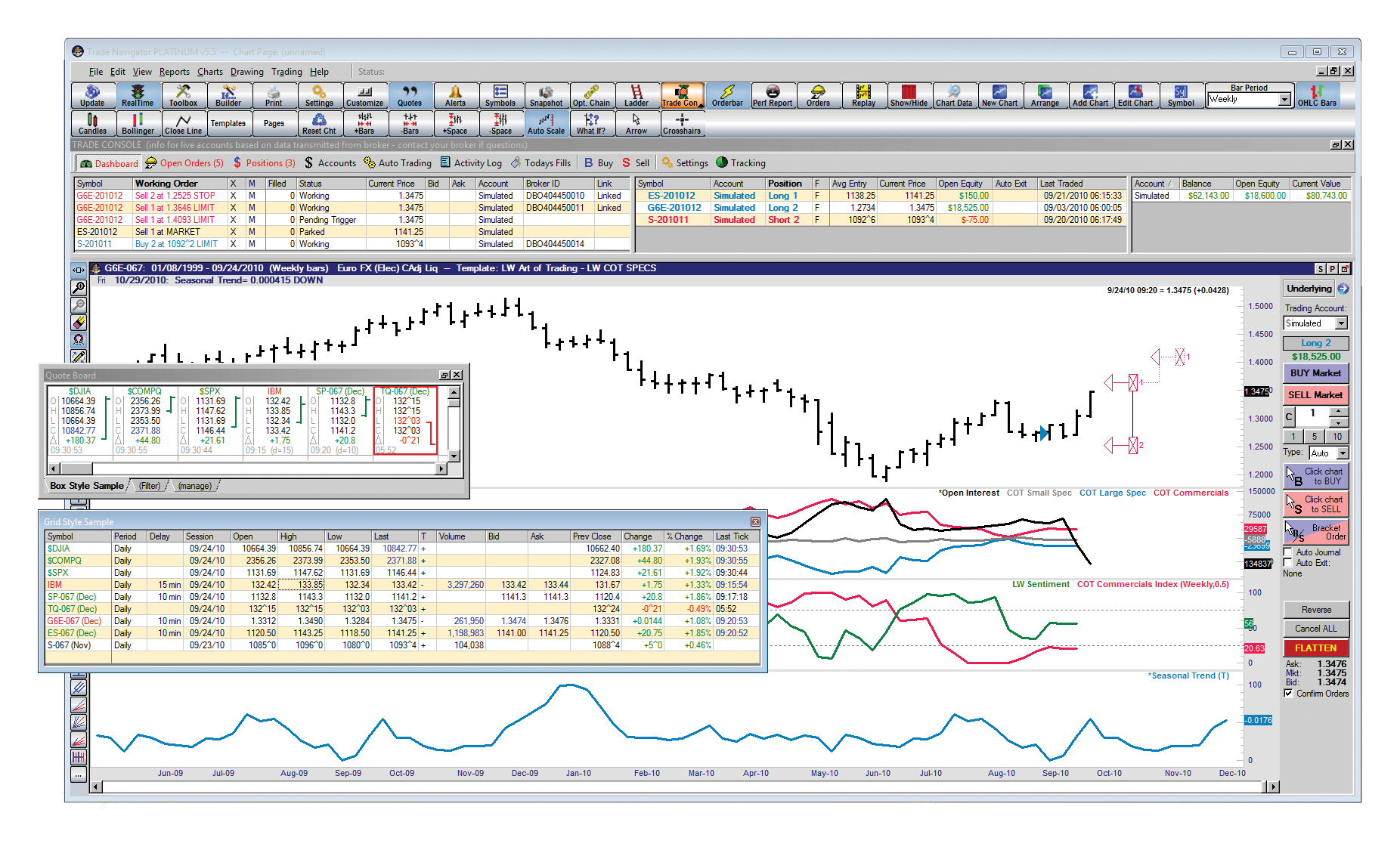Open Alerts from the toolbar

pos(455,96)
